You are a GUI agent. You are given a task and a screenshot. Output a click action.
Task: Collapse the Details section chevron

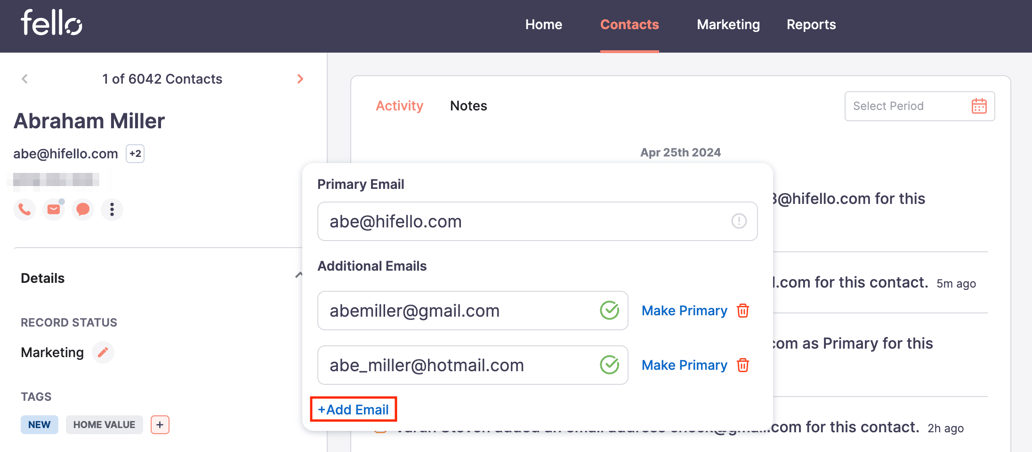click(x=299, y=275)
